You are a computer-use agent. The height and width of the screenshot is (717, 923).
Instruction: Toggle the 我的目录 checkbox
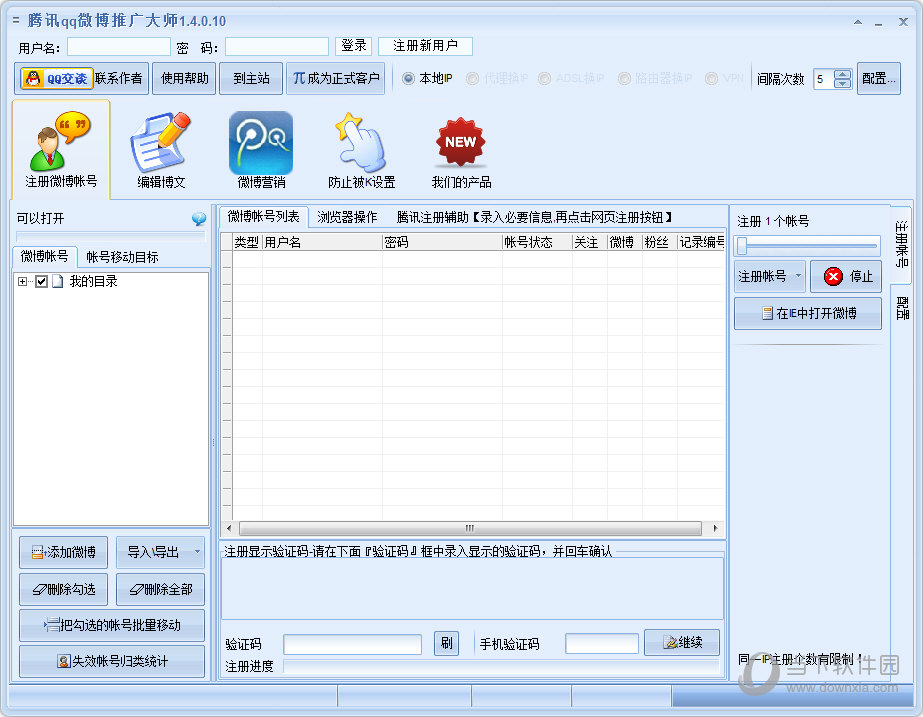pyautogui.click(x=41, y=281)
